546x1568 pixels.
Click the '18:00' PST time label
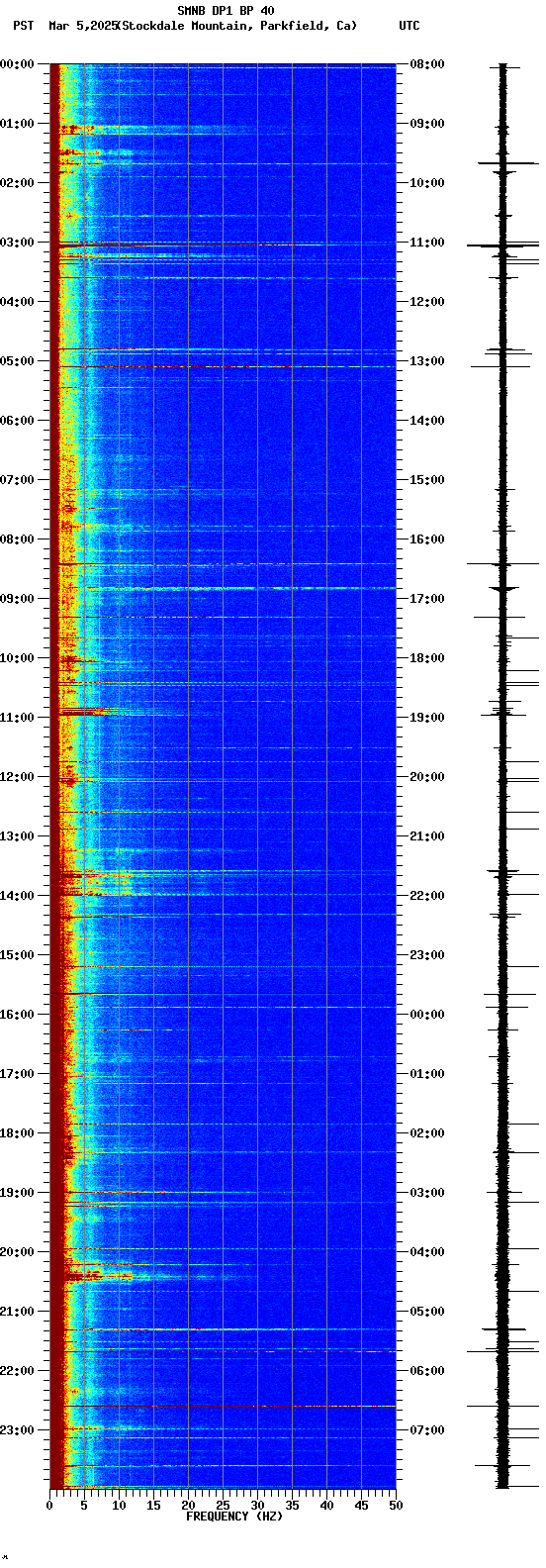point(18,1133)
